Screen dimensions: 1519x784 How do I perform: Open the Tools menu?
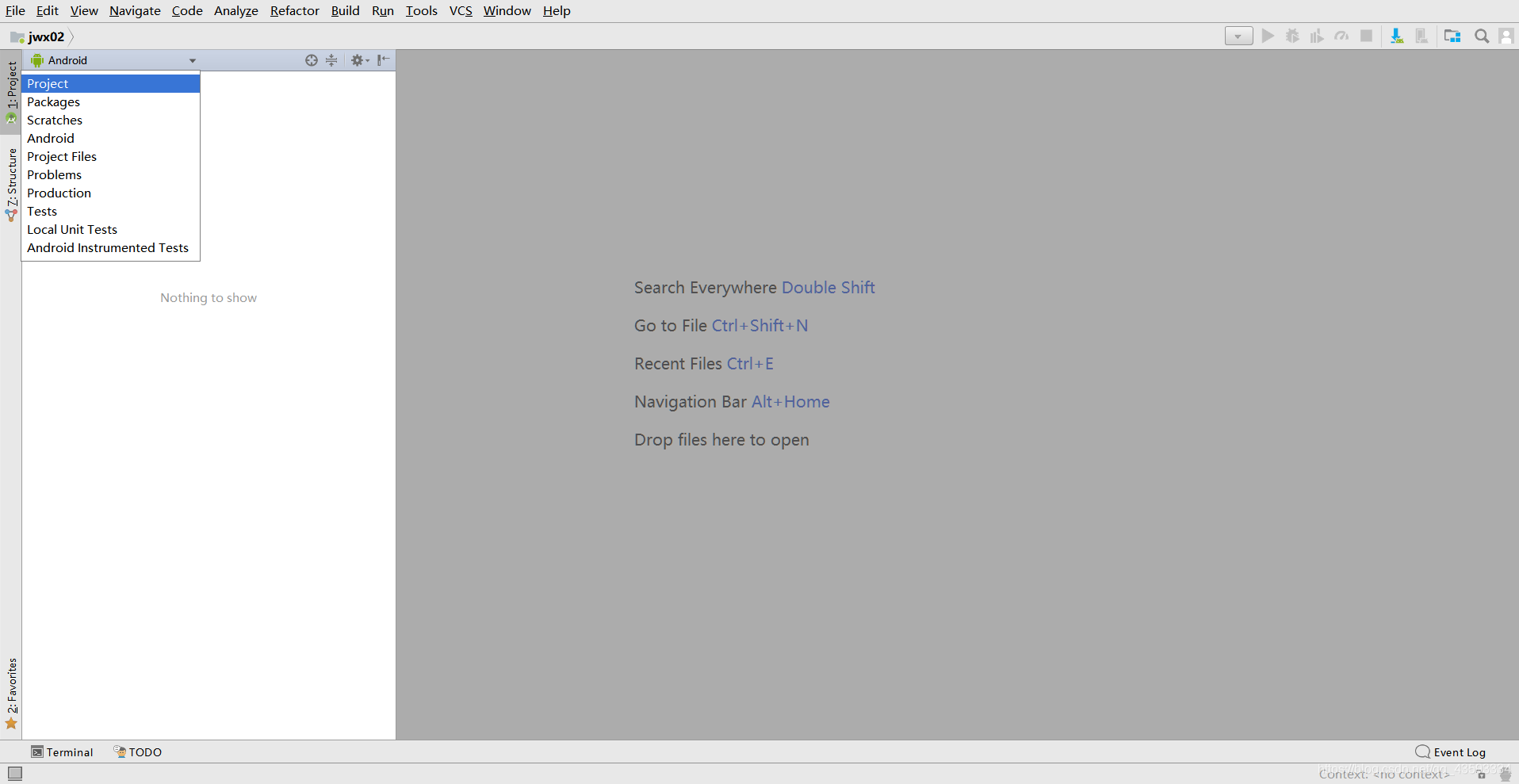coord(422,10)
